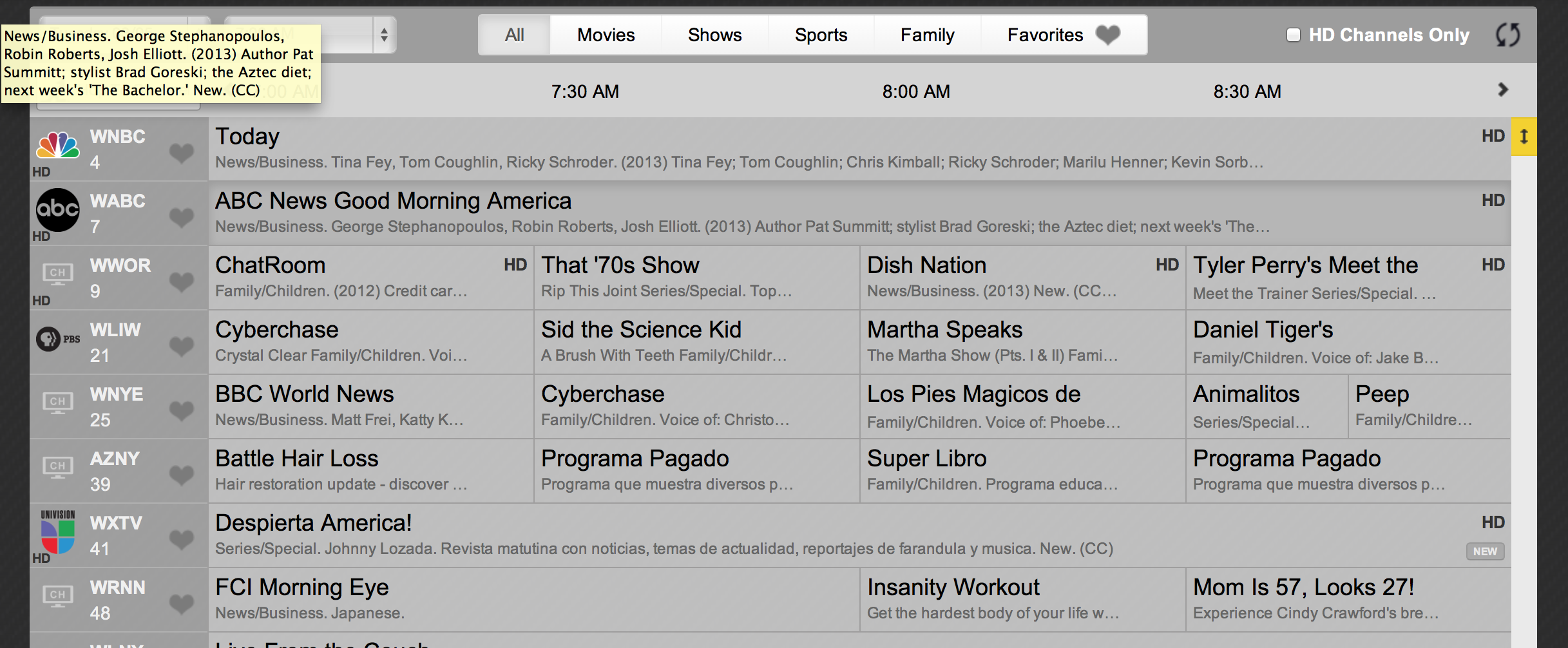Click the generic channel icon for WWOR
The image size is (1568, 648).
click(x=58, y=274)
